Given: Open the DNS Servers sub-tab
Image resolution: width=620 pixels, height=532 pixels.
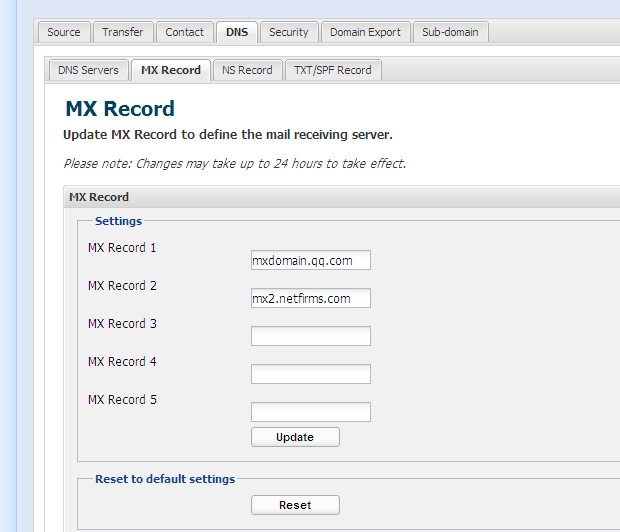Looking at the screenshot, I should coord(89,70).
